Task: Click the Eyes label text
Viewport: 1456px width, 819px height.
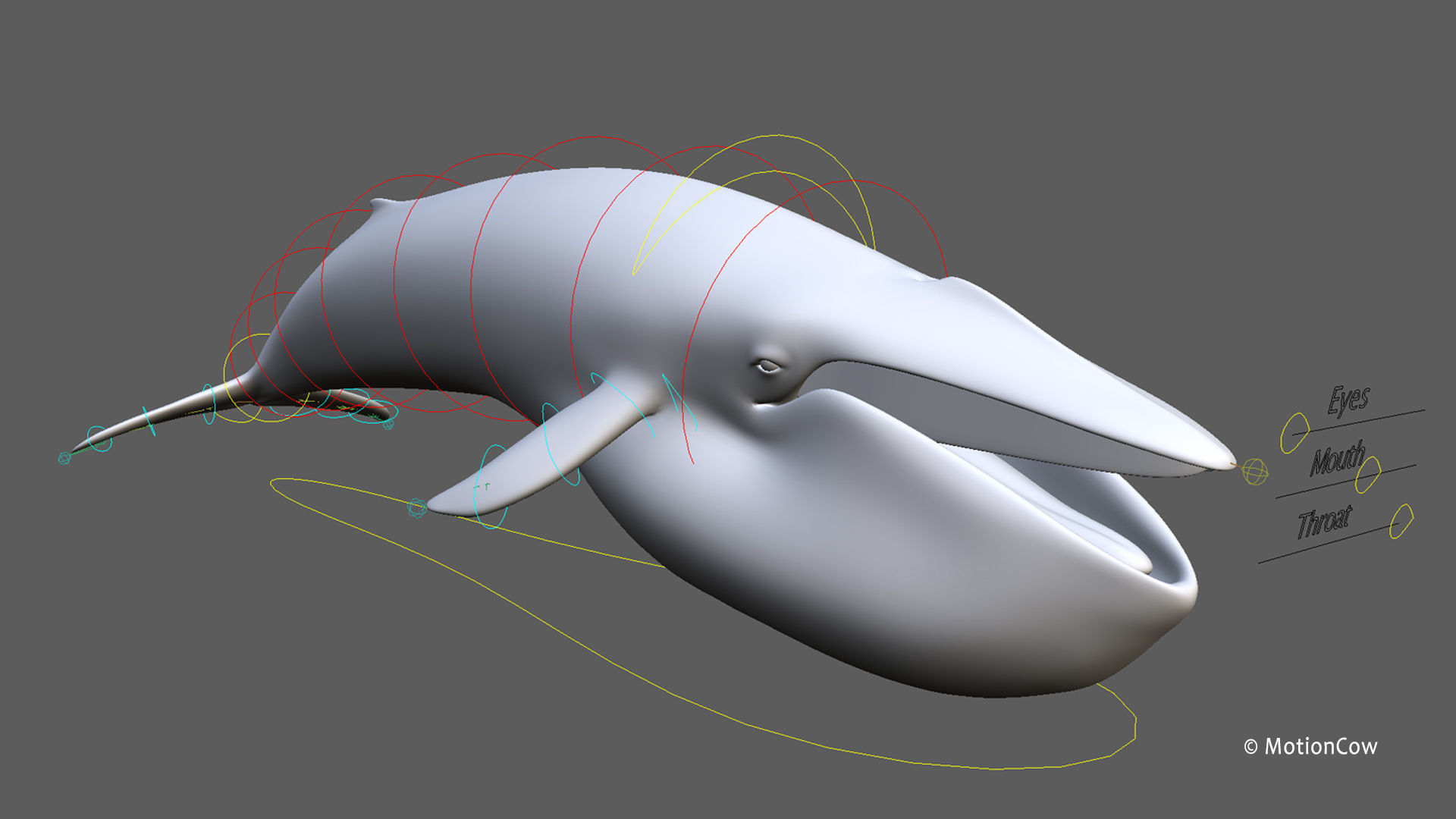Action: point(1348,400)
